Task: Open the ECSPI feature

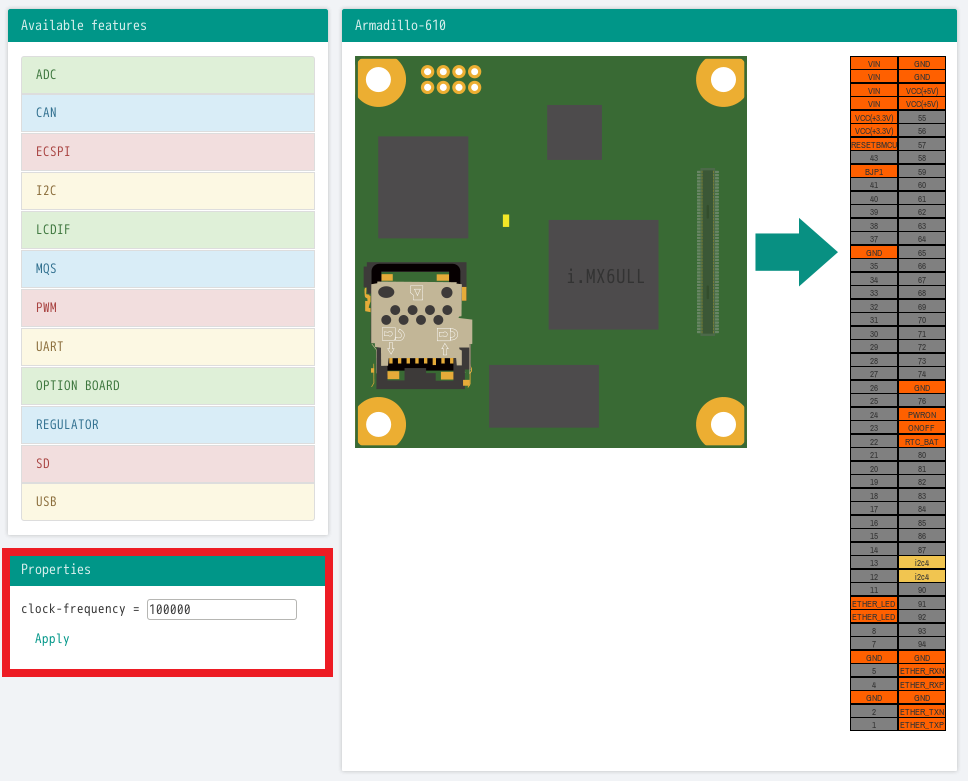Action: click(168, 152)
